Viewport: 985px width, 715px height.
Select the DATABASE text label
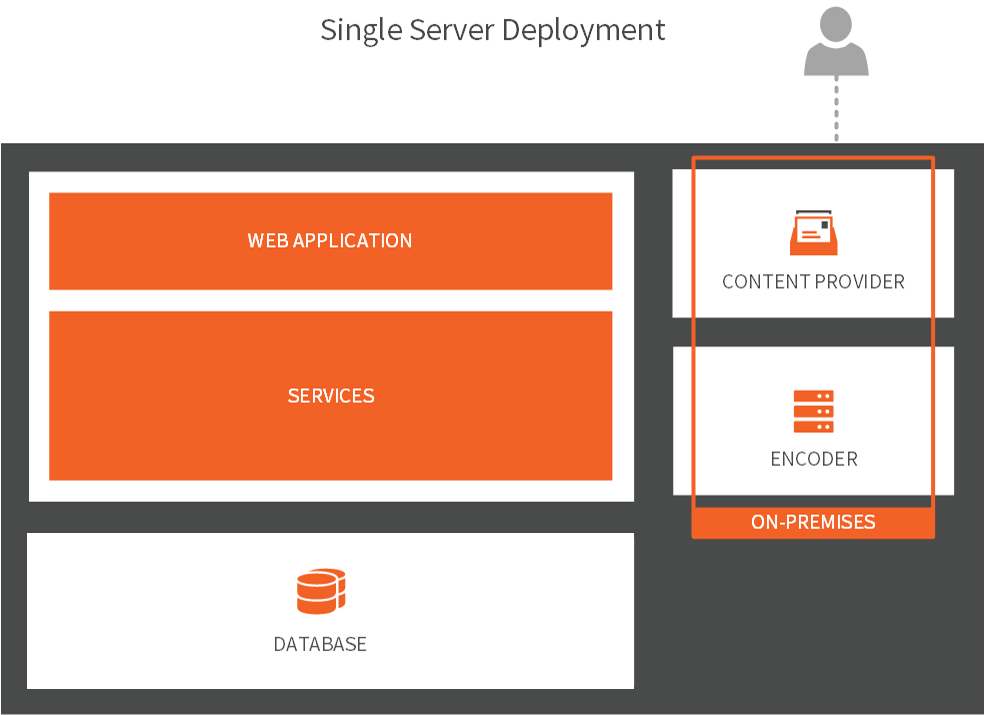tap(320, 645)
